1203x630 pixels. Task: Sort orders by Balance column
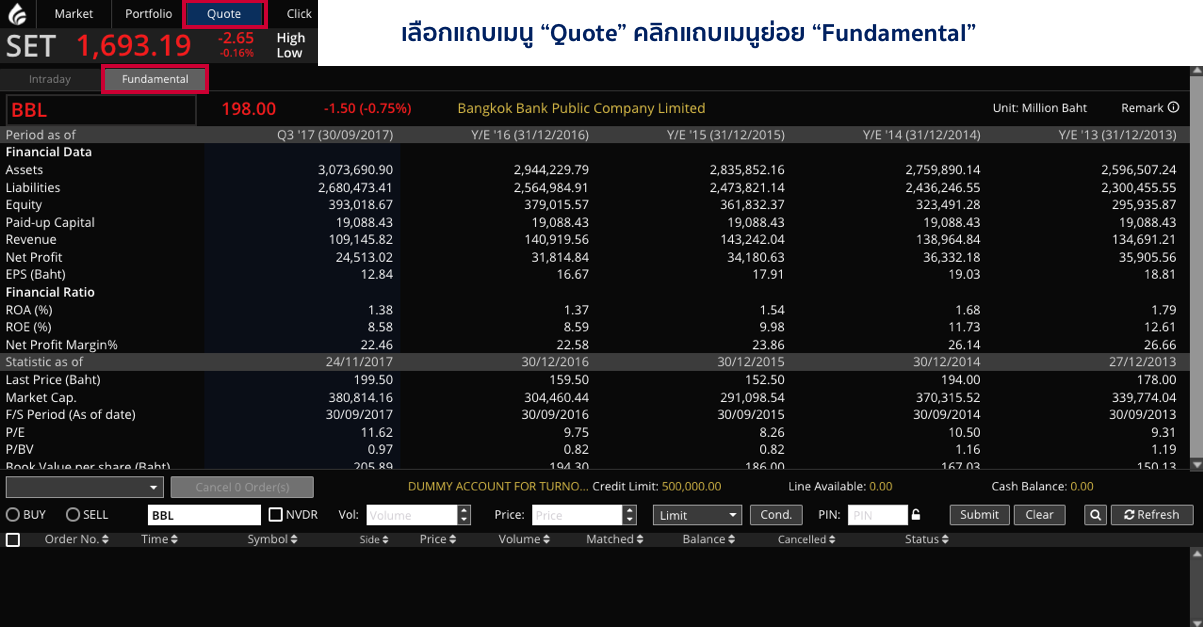[708, 540]
